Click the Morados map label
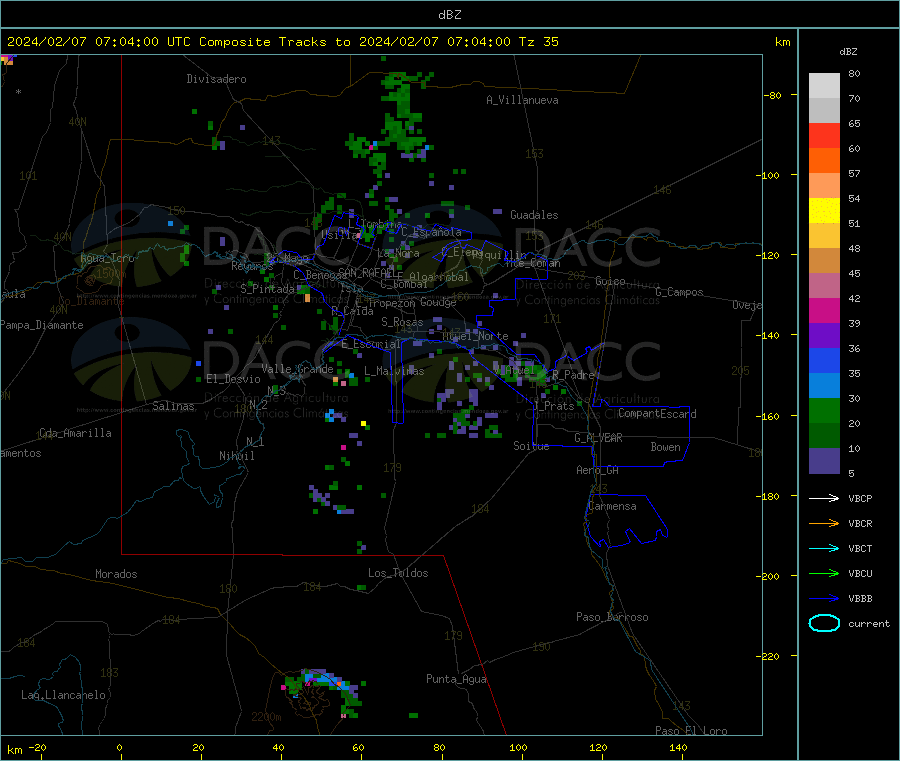This screenshot has height=761, width=900. 116,574
